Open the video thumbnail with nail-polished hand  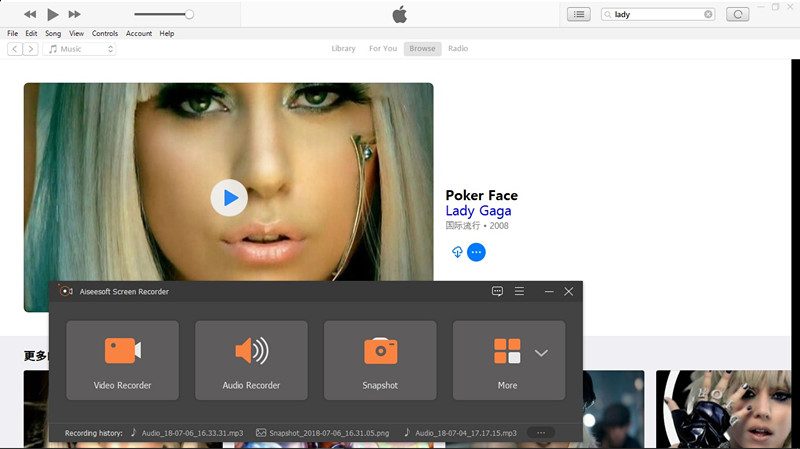click(x=723, y=410)
